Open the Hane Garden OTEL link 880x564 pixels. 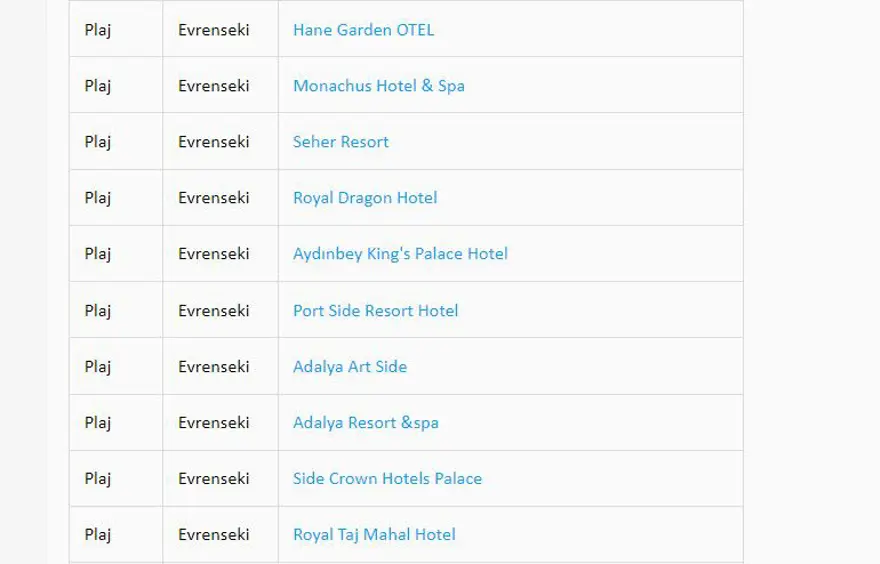(x=363, y=30)
